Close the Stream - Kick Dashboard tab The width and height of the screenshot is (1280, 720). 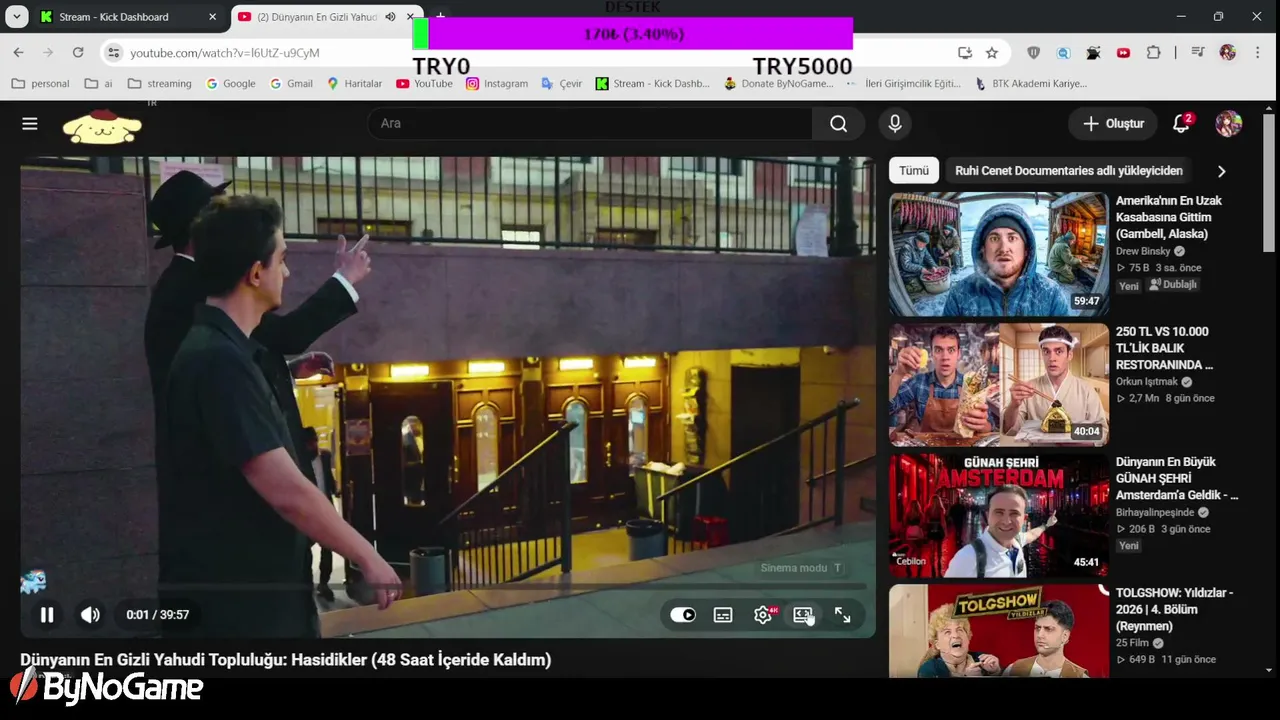212,17
